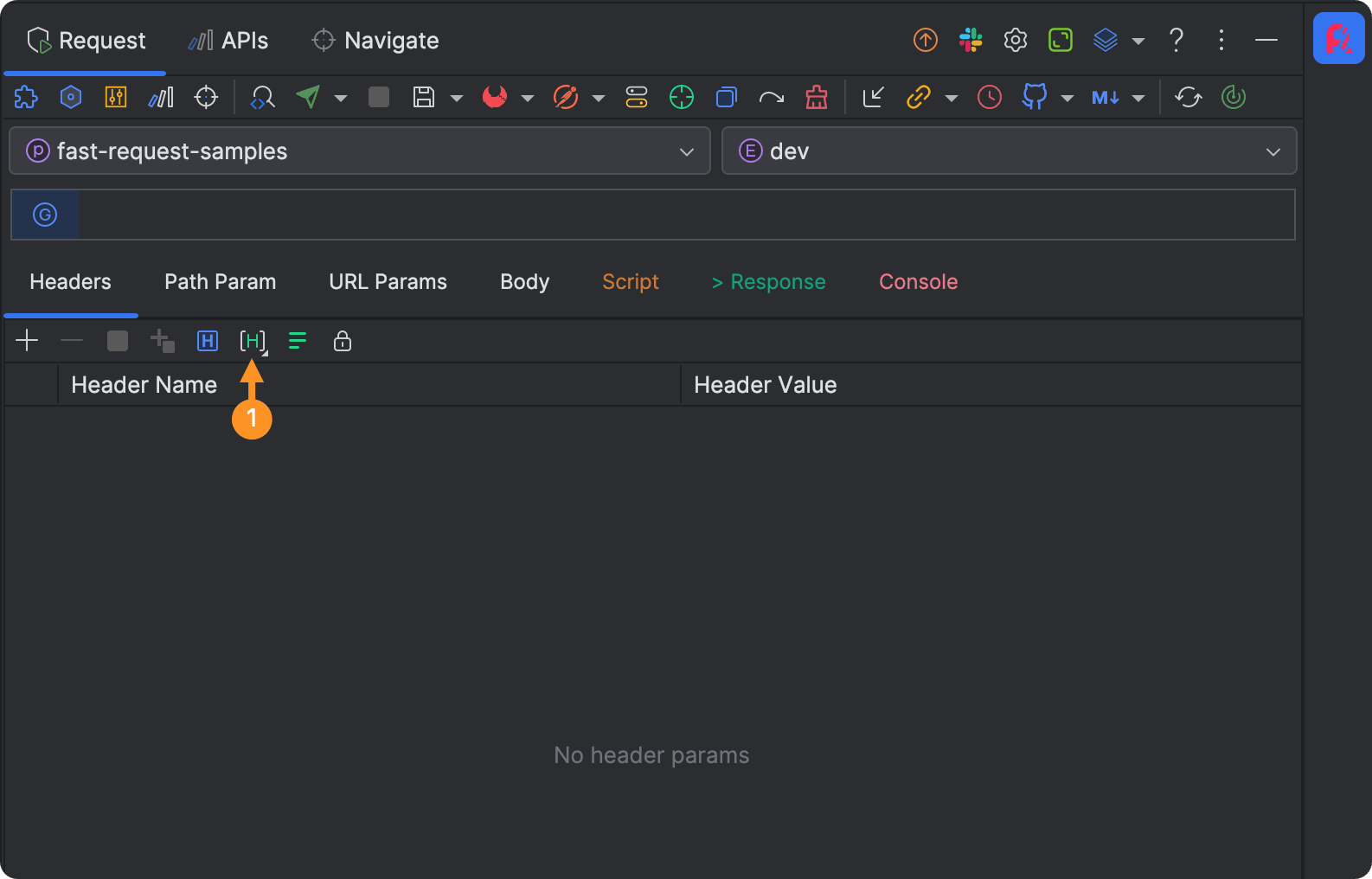Toggle the lock icon in the headers toolbar
Screen dimensions: 1372x879
point(342,341)
